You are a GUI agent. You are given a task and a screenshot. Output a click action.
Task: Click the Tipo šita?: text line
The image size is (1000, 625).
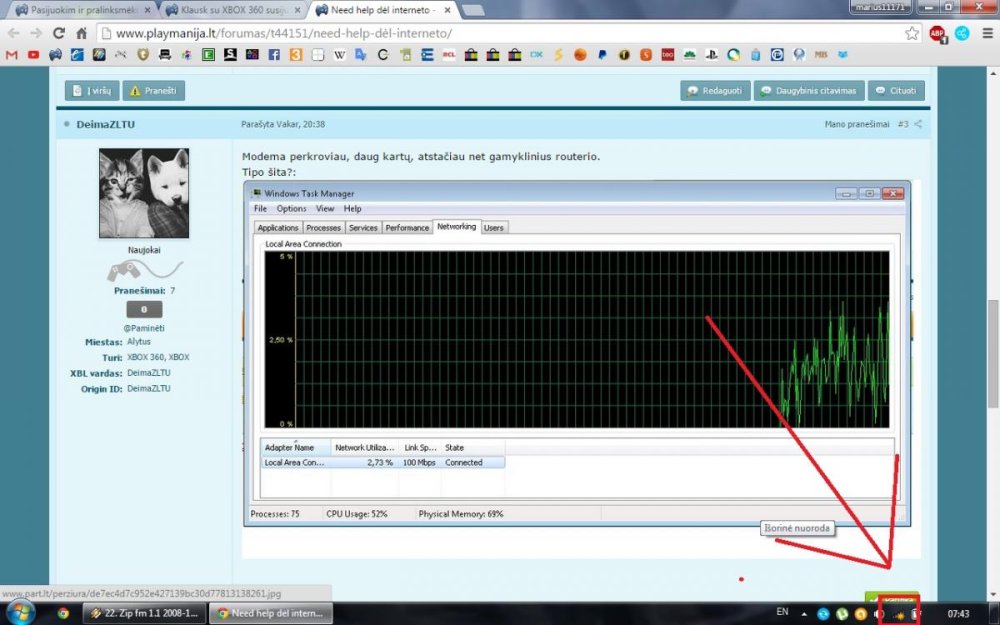click(x=269, y=172)
